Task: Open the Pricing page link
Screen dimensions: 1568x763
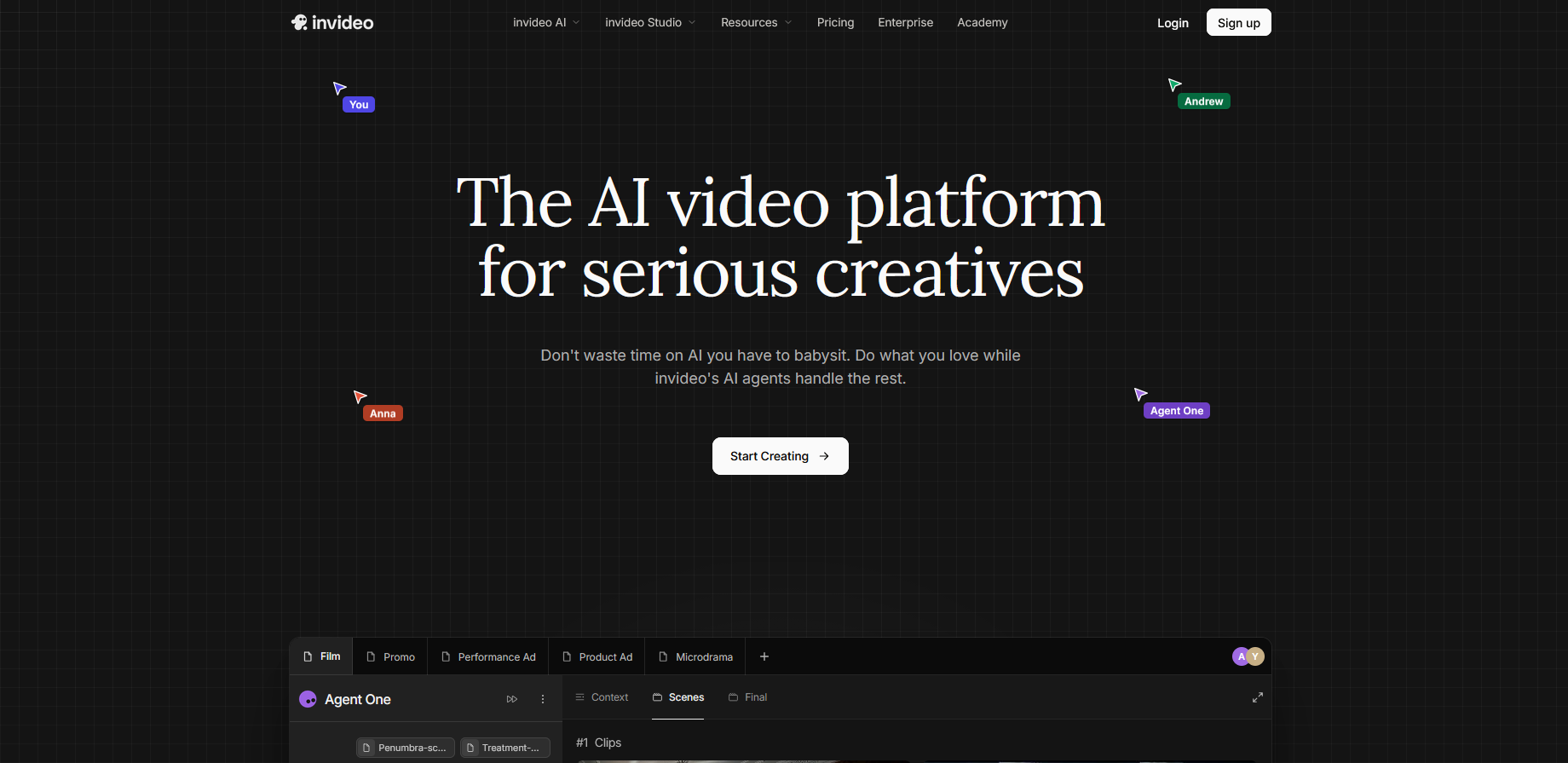Action: [x=835, y=22]
